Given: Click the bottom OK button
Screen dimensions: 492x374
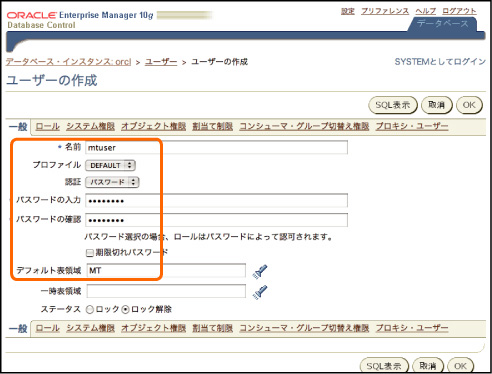Looking at the screenshot, I should 460,366.
